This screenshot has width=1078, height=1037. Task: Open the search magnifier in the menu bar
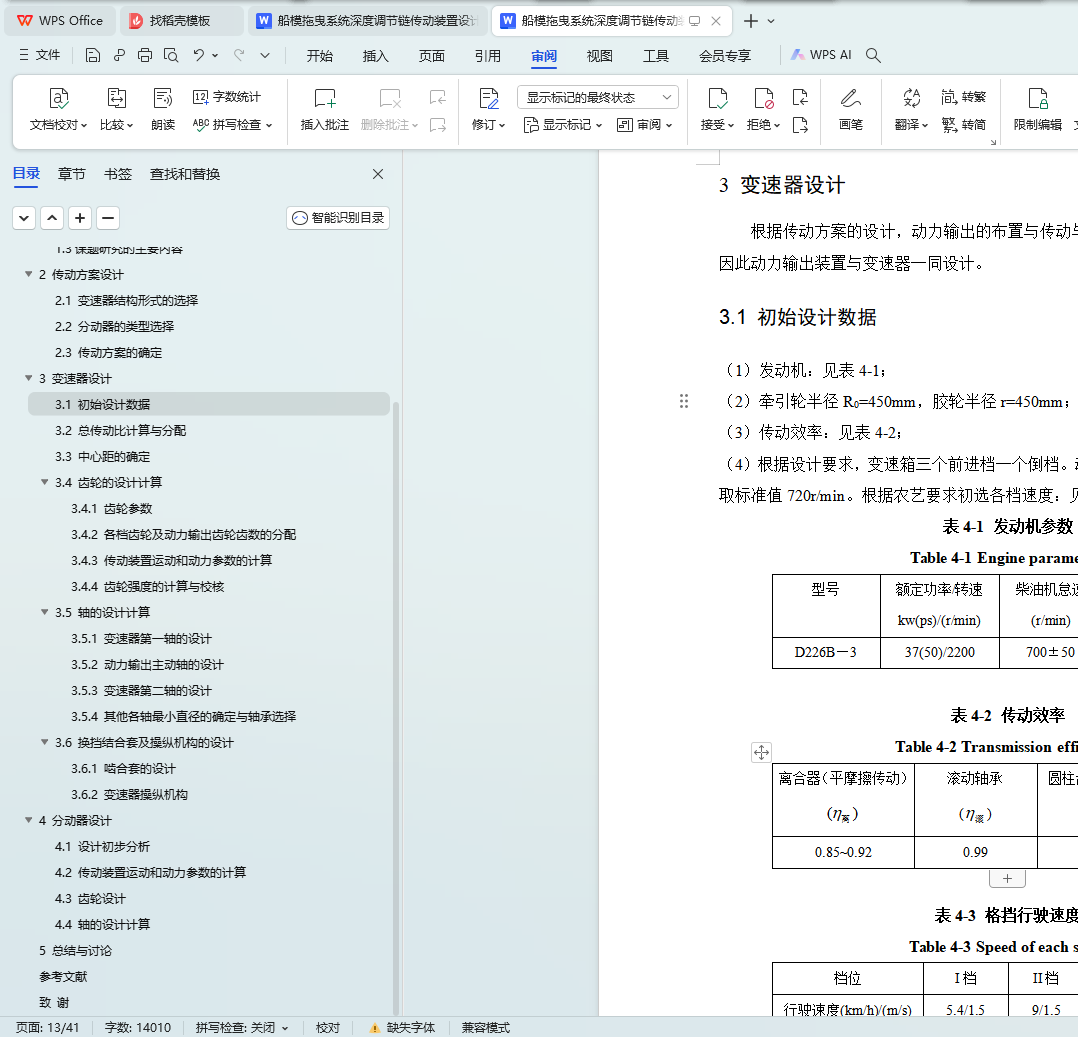click(873, 55)
